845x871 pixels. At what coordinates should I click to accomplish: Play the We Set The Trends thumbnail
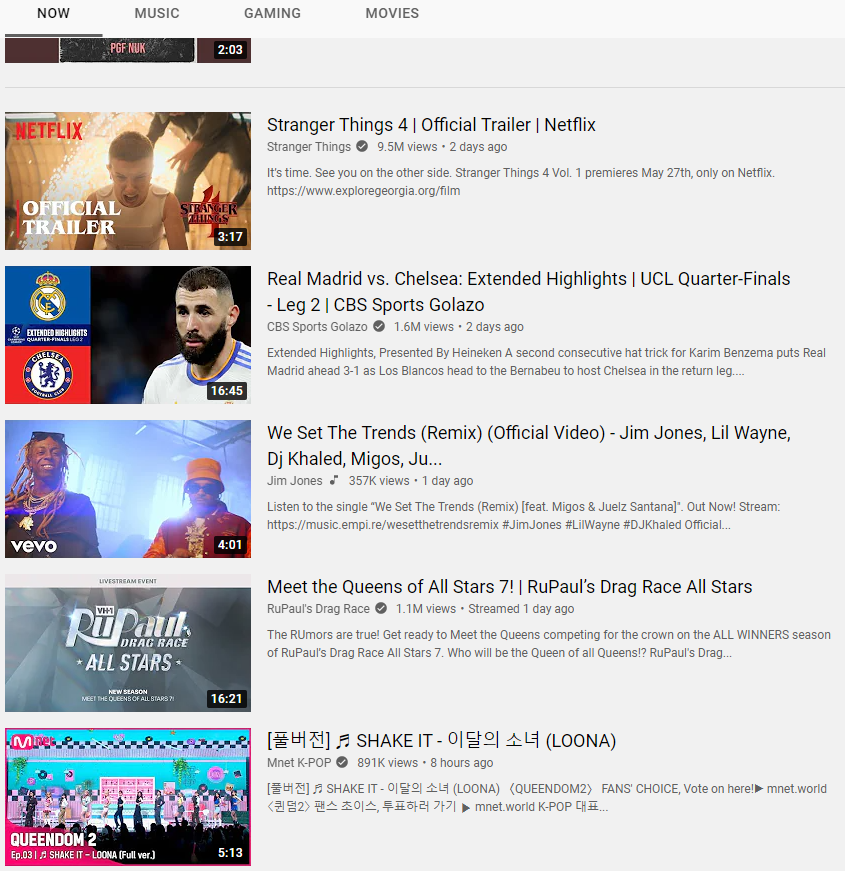point(128,489)
